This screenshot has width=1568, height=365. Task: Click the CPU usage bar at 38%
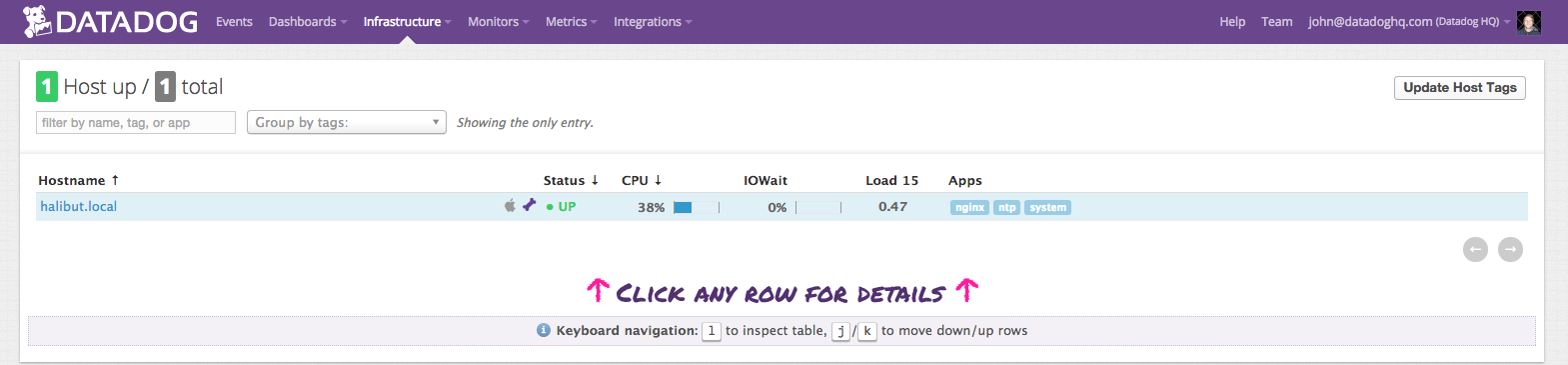pyautogui.click(x=696, y=208)
